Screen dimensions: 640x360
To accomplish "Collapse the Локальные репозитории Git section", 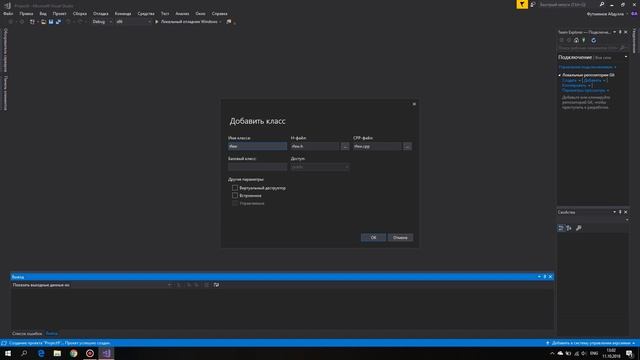I will coord(560,75).
